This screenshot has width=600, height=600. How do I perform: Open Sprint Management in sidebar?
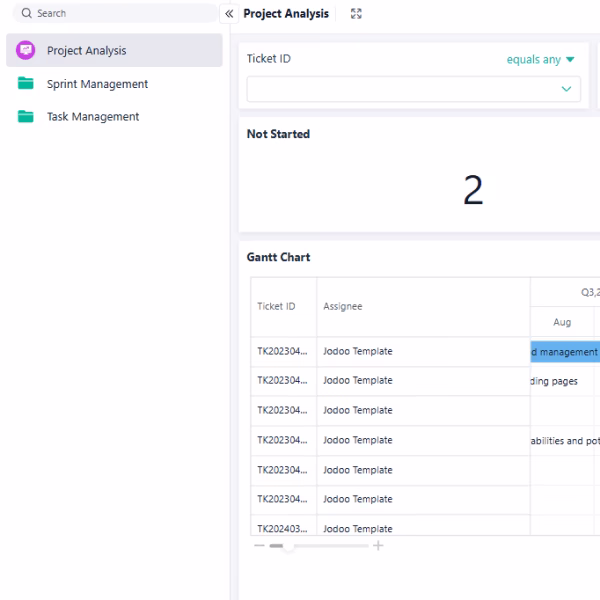(97, 84)
